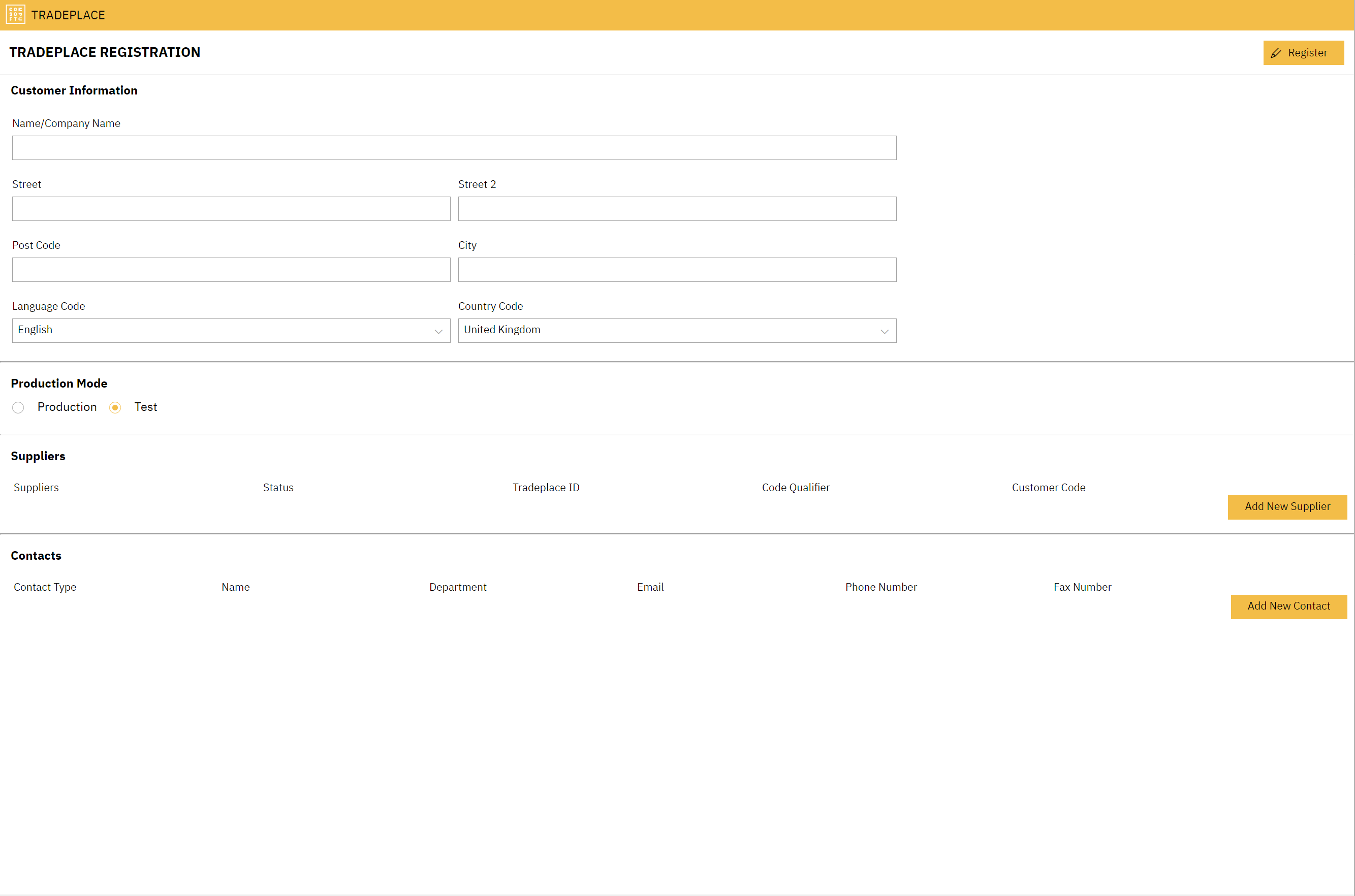1355x896 pixels.
Task: Click the TRADEPLACE REGISTRATION page heading
Action: click(x=105, y=52)
